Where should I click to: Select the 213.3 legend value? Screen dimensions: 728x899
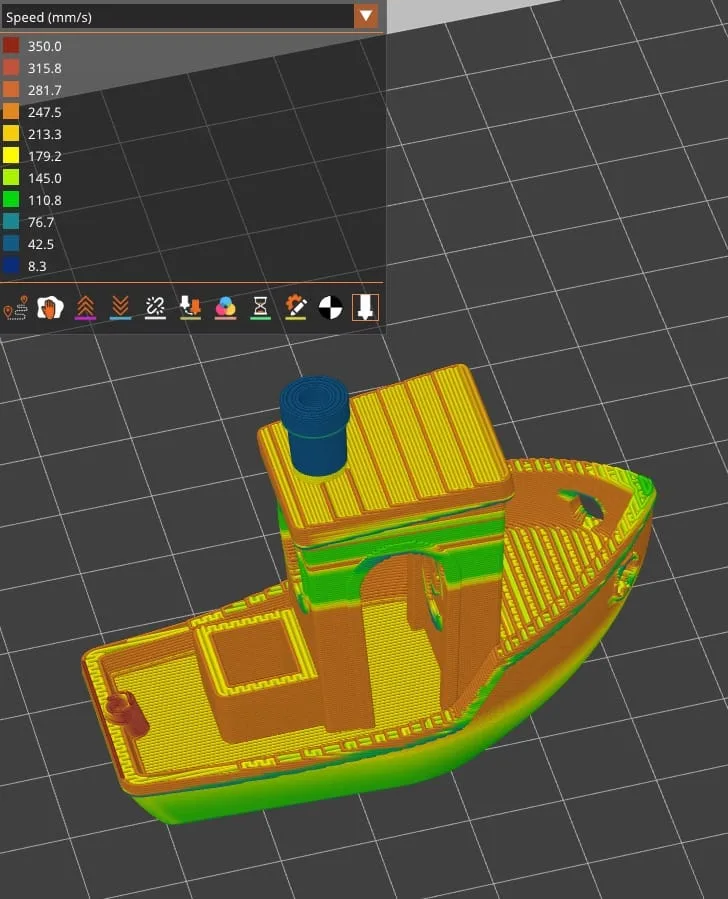point(45,134)
